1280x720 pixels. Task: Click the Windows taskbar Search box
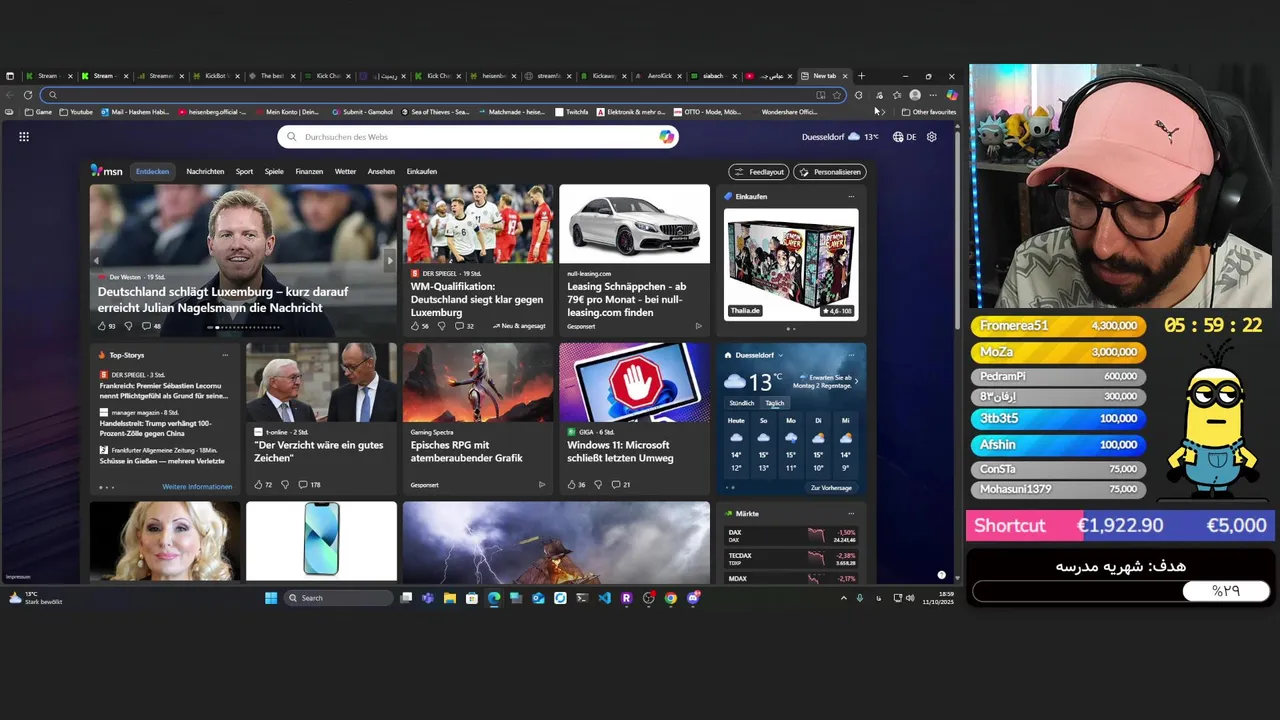coord(338,598)
